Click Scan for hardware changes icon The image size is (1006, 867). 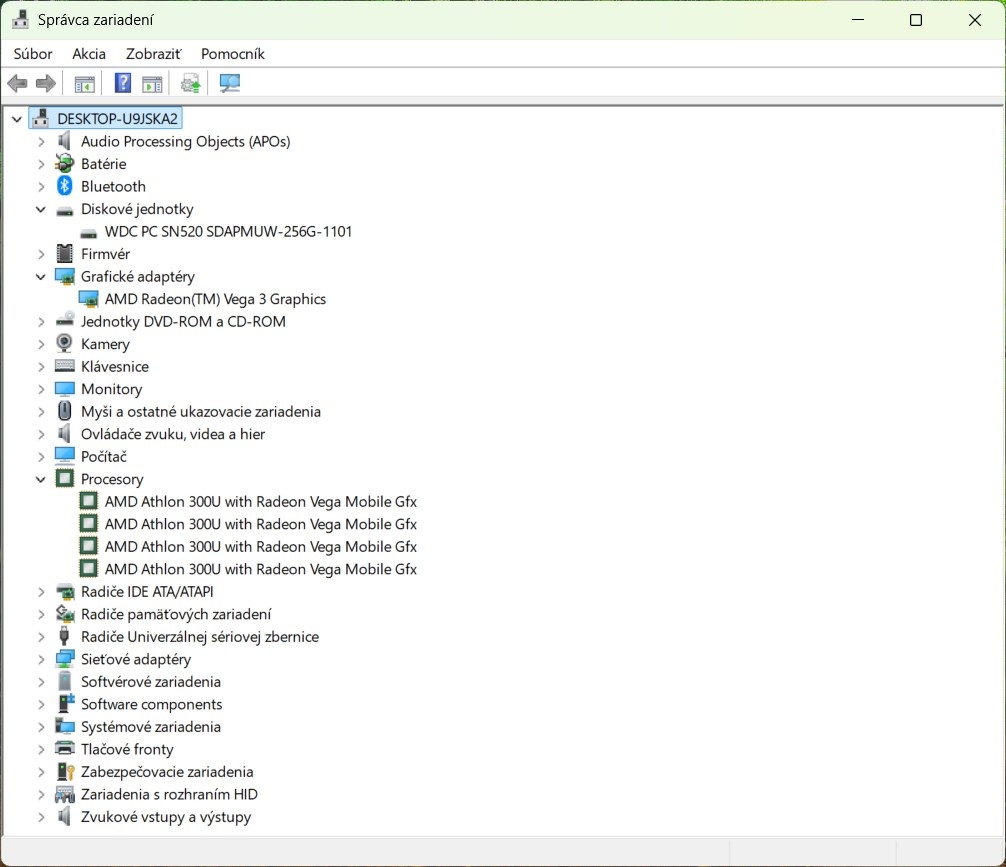(x=229, y=83)
